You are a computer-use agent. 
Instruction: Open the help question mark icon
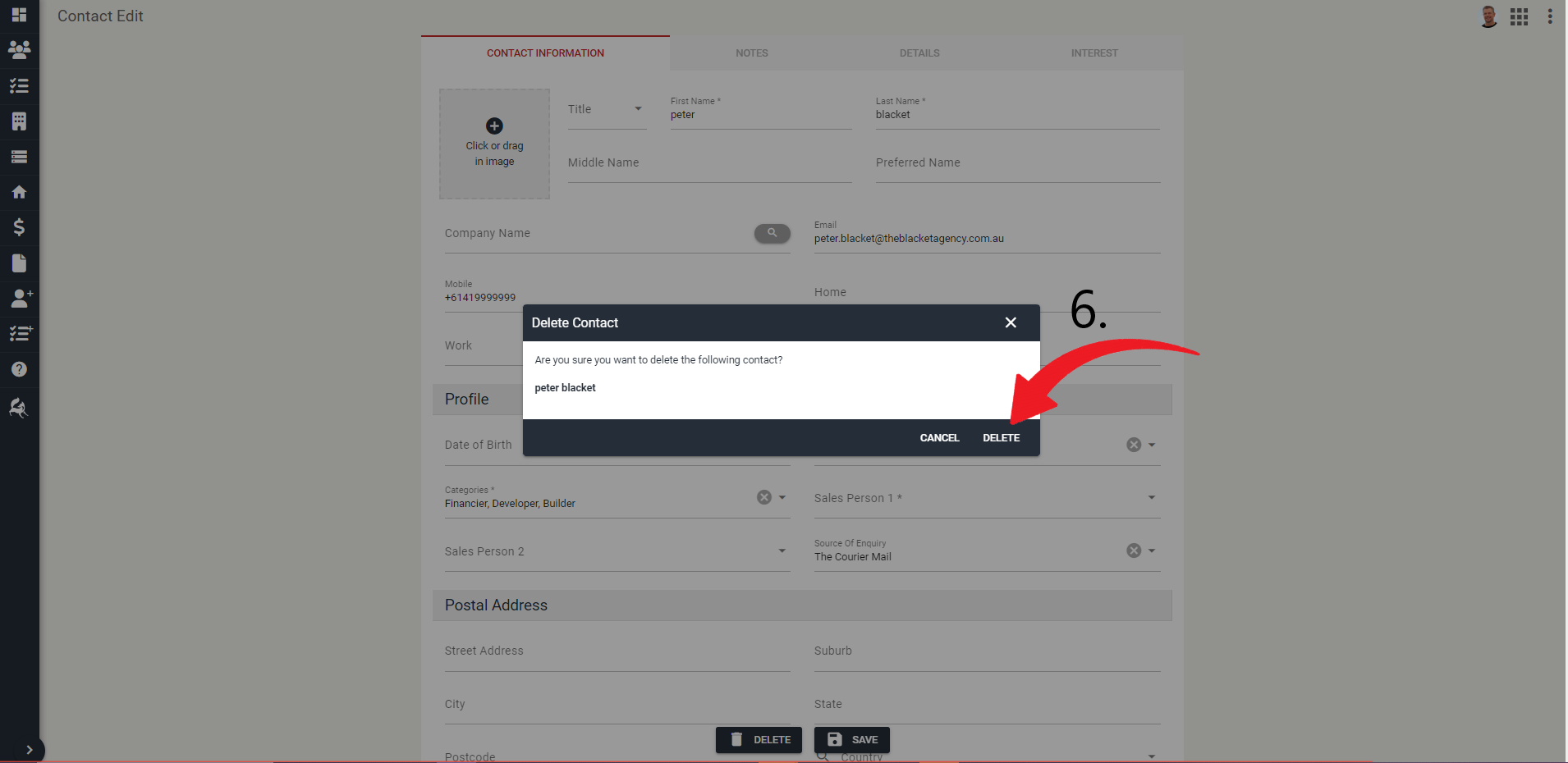[18, 369]
